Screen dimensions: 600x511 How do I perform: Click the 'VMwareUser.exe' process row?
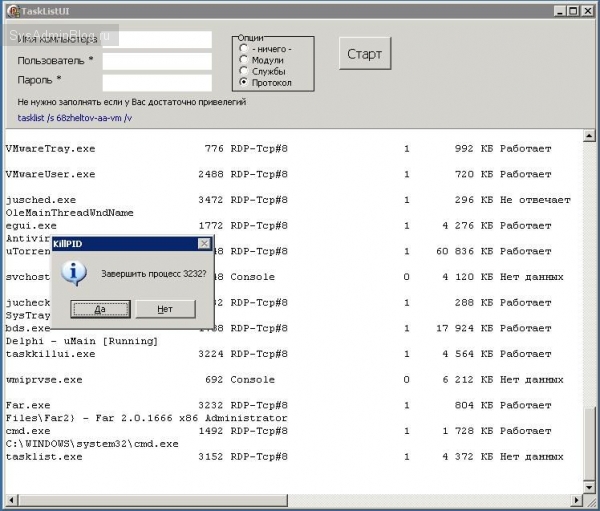click(x=279, y=174)
